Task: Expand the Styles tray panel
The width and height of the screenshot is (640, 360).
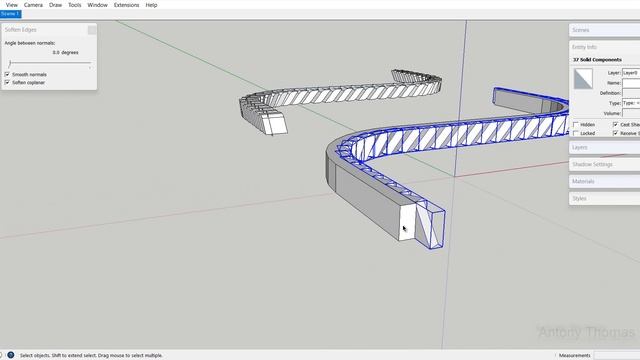Action: [x=604, y=198]
